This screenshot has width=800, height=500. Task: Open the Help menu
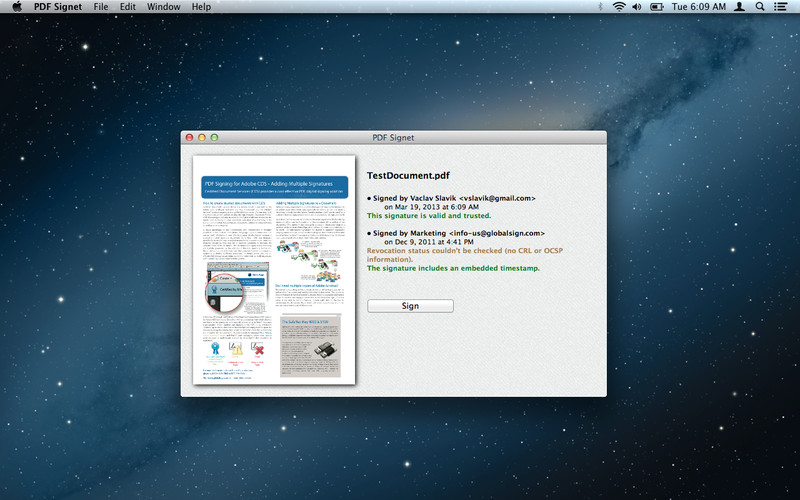tap(201, 7)
